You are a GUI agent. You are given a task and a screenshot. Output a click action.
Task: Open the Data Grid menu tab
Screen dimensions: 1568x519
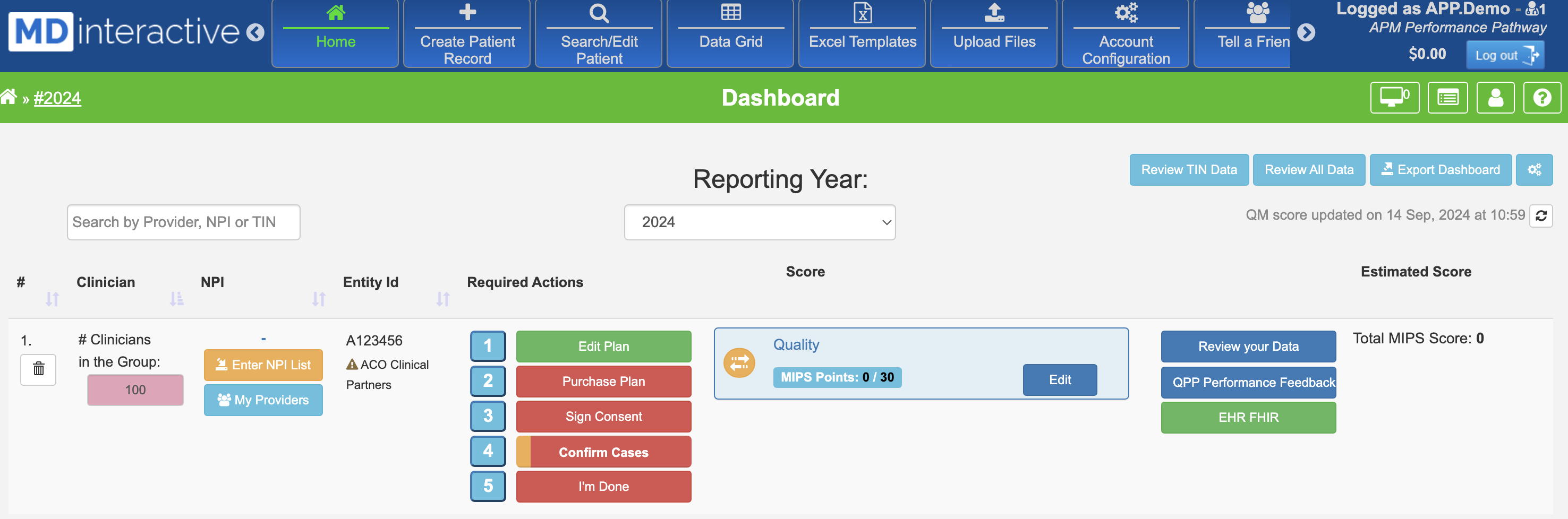coord(730,33)
